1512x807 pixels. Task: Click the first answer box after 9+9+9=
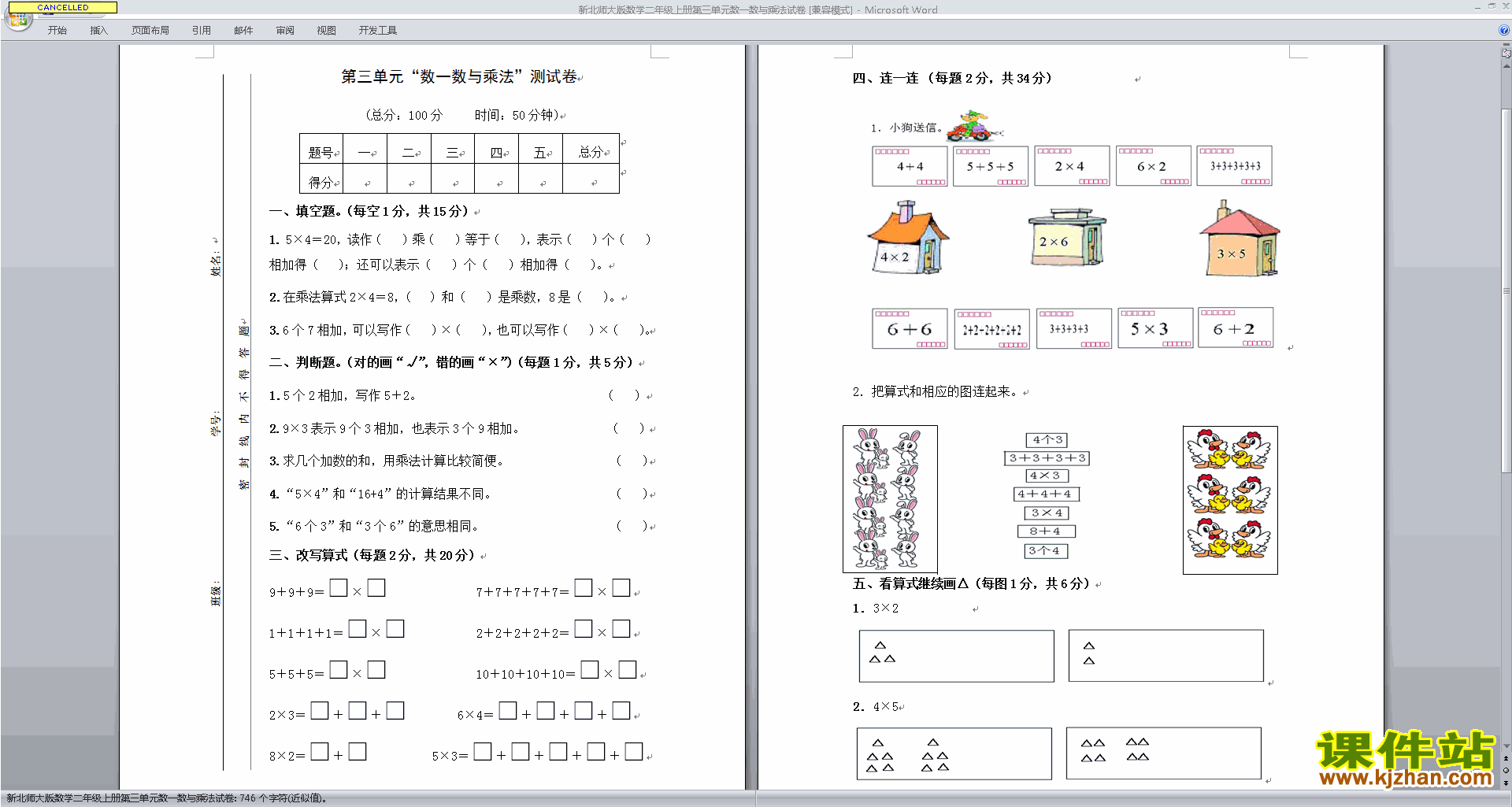pyautogui.click(x=339, y=588)
